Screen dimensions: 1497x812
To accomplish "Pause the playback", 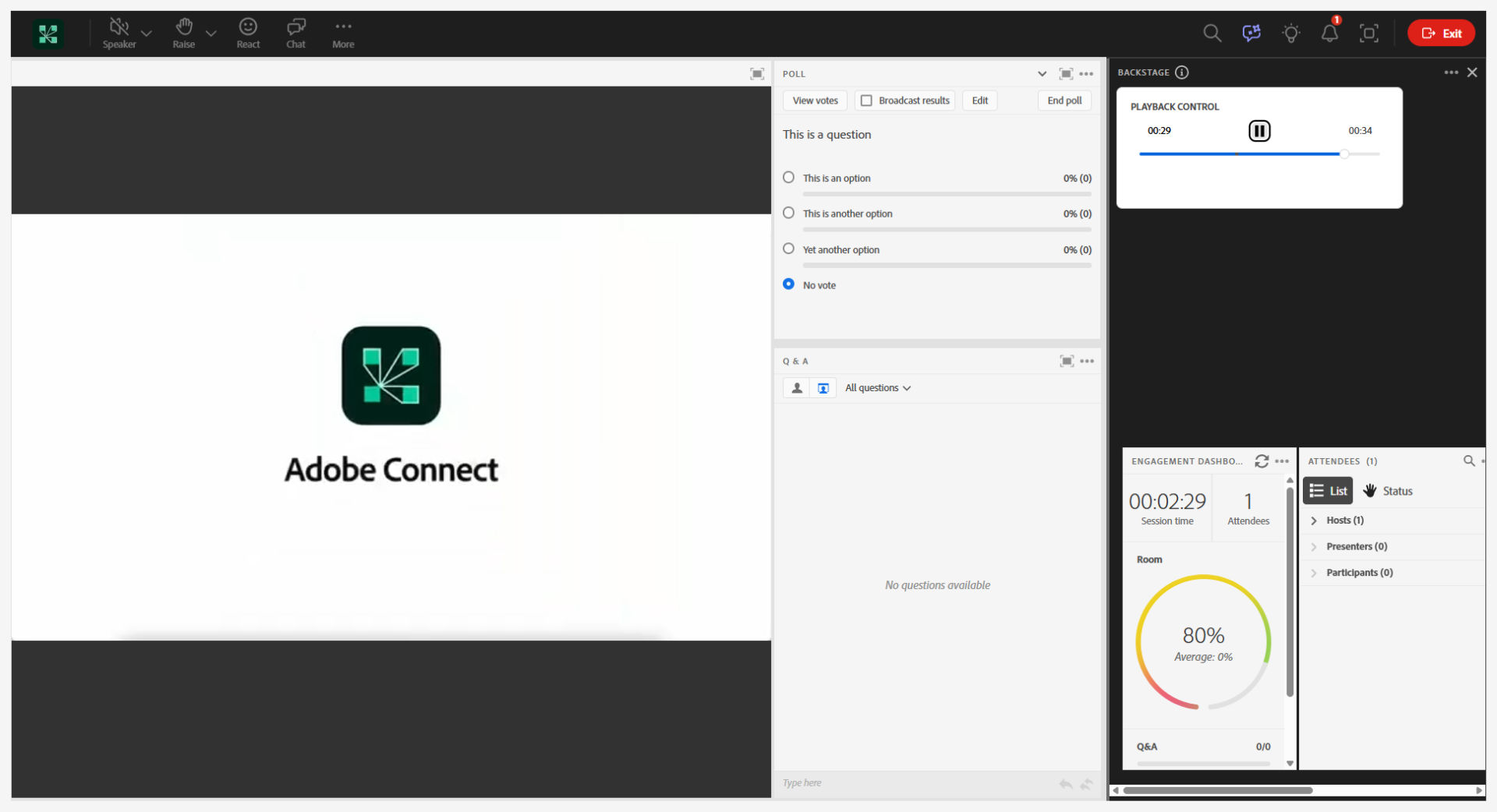I will 1259,131.
